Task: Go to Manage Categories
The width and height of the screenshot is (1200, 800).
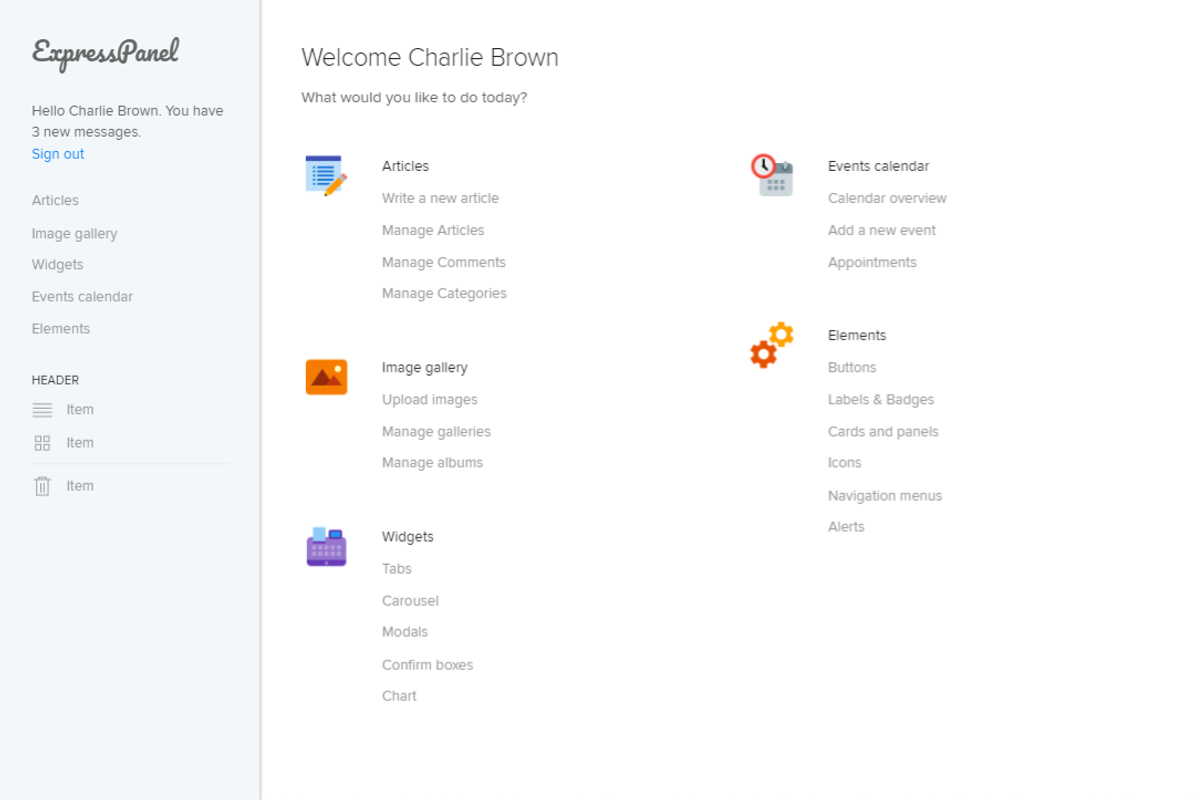Action: pyautogui.click(x=444, y=294)
